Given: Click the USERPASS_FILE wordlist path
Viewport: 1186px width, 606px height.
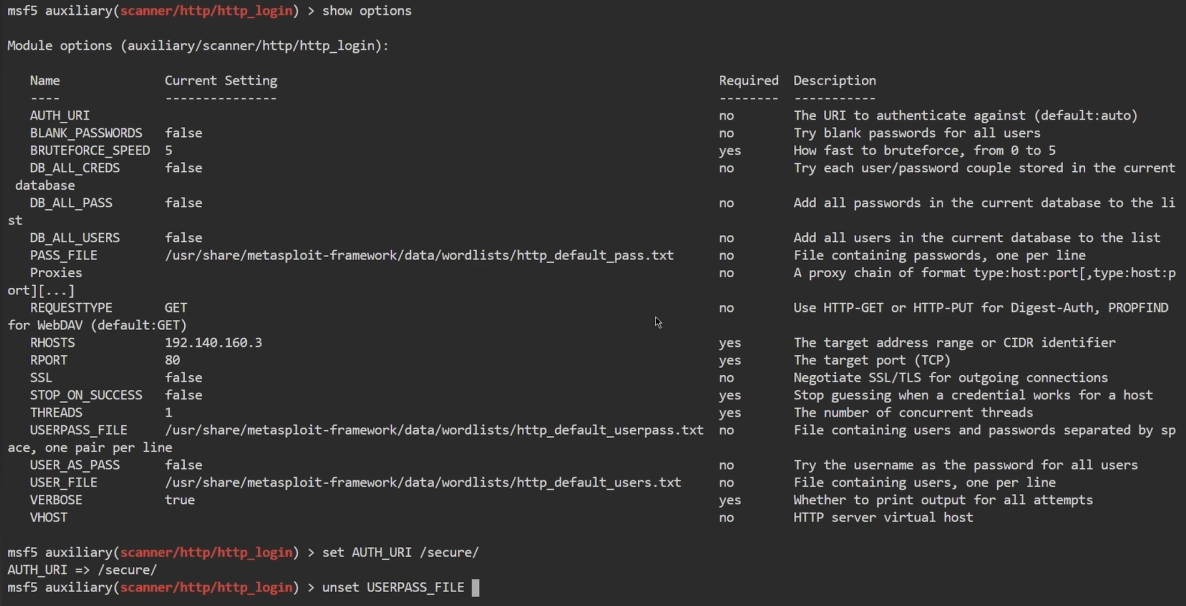Looking at the screenshot, I should (434, 430).
